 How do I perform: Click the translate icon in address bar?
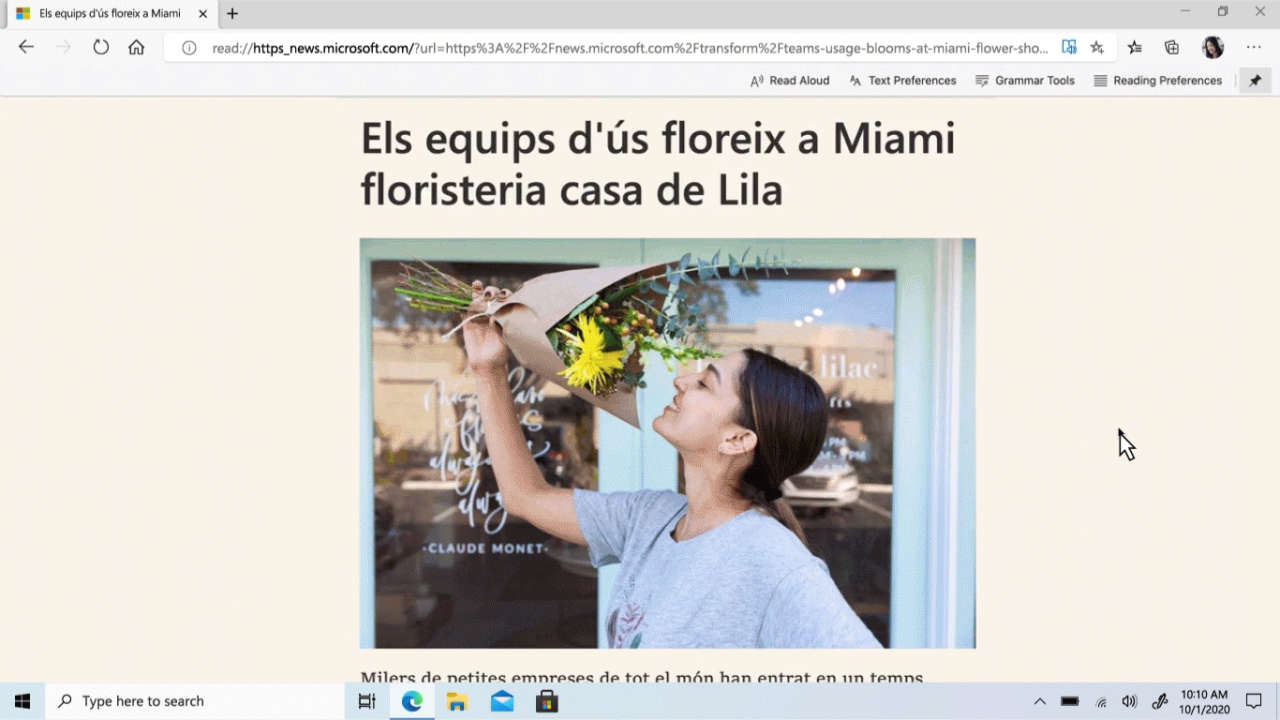tap(1069, 47)
